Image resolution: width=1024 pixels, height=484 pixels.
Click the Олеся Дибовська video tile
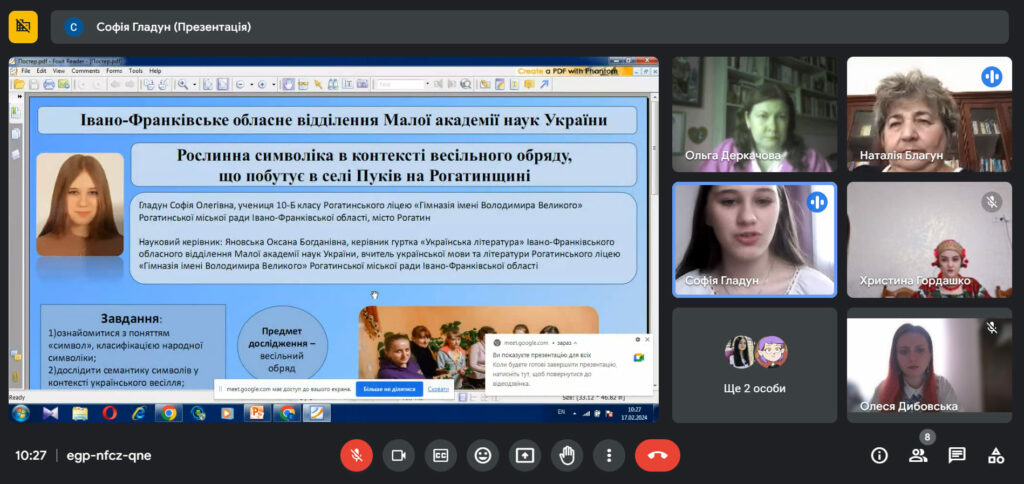click(929, 364)
